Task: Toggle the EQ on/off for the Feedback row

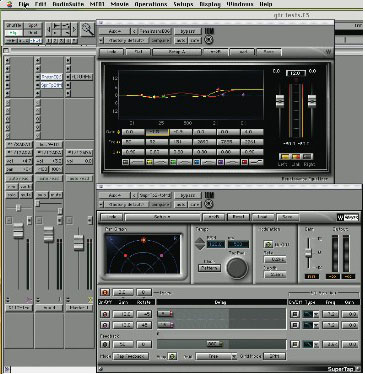Action: (295, 344)
